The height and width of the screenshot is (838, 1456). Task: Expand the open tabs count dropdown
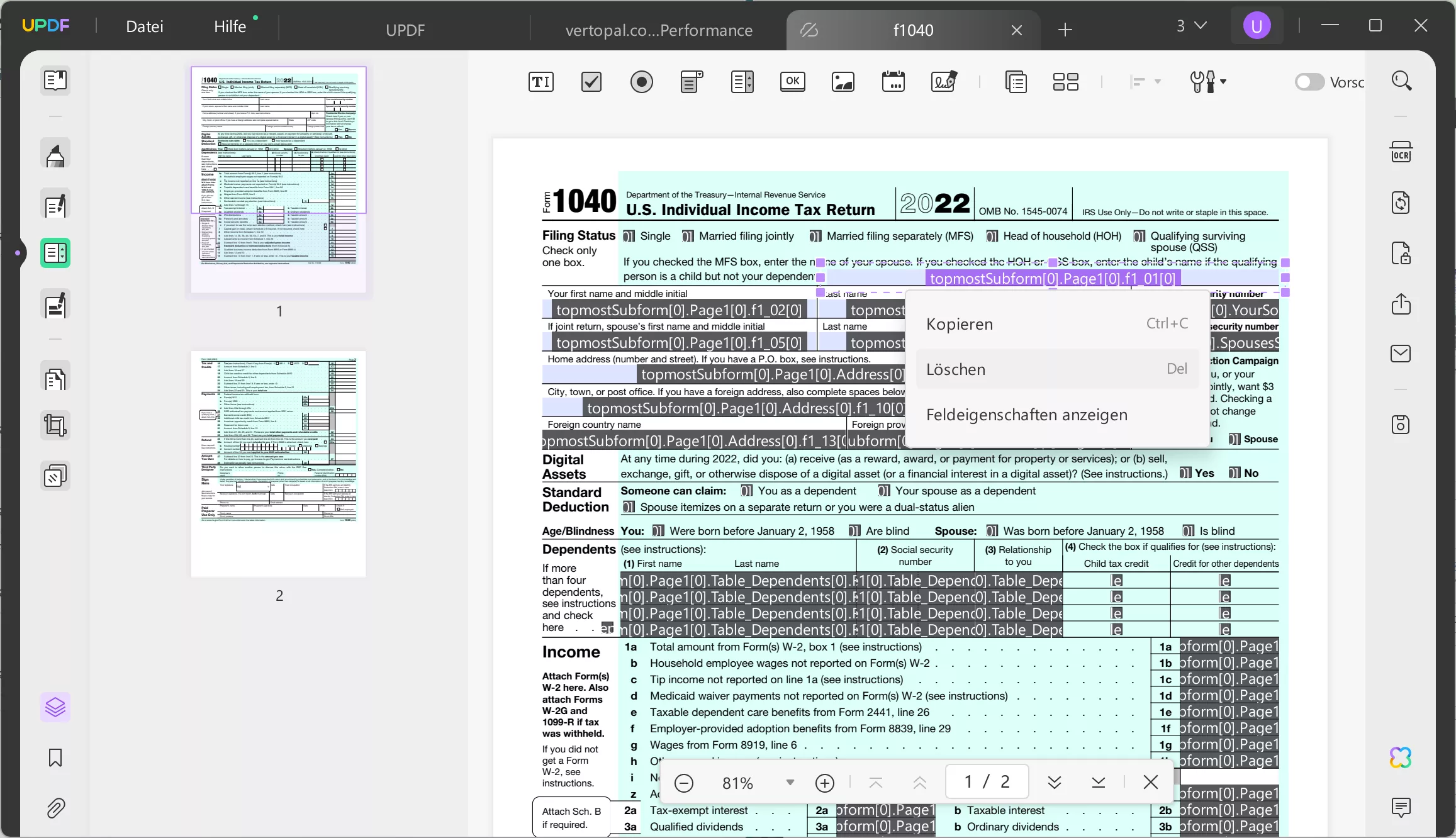pos(1191,26)
